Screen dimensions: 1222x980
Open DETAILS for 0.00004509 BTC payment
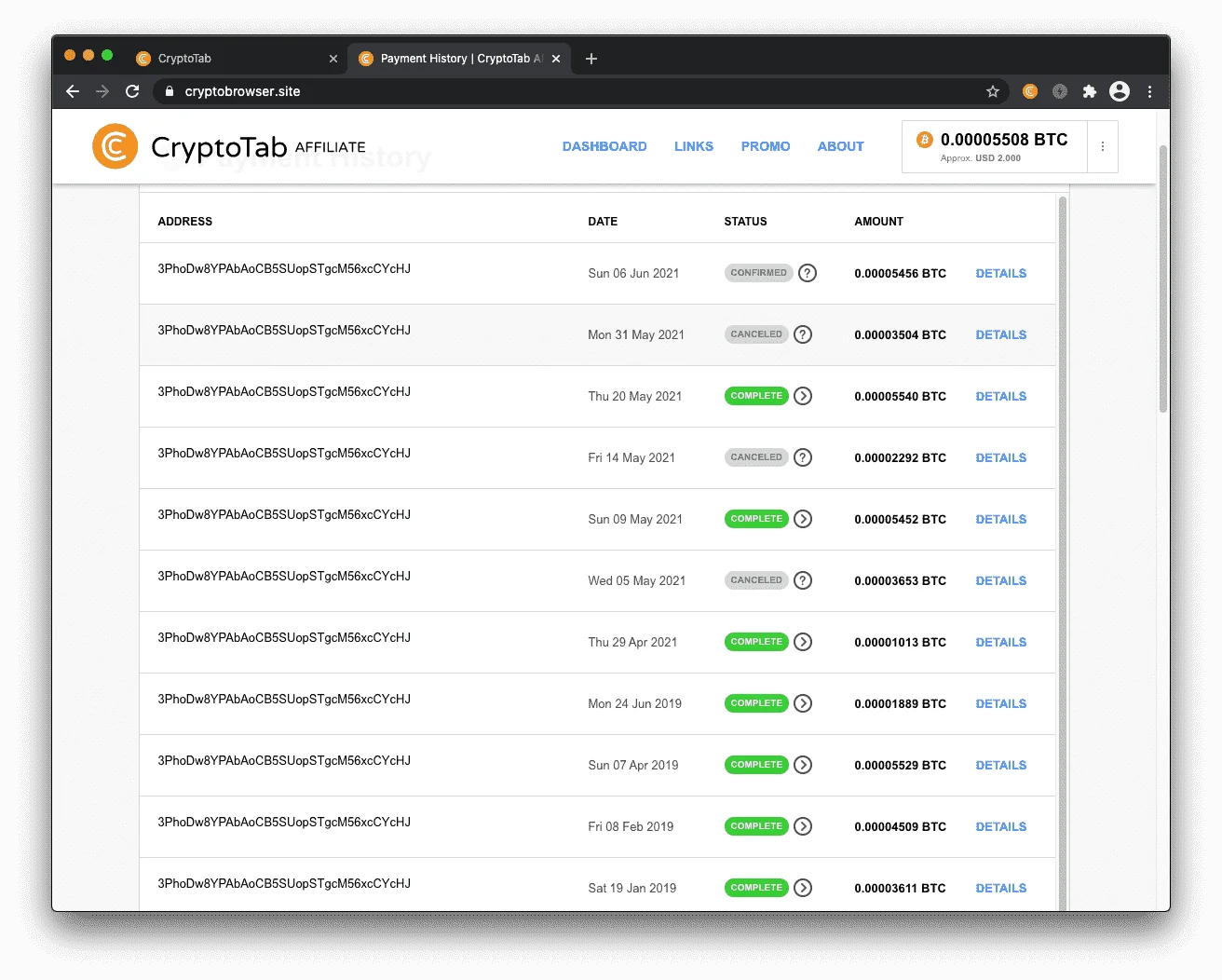coord(1001,826)
